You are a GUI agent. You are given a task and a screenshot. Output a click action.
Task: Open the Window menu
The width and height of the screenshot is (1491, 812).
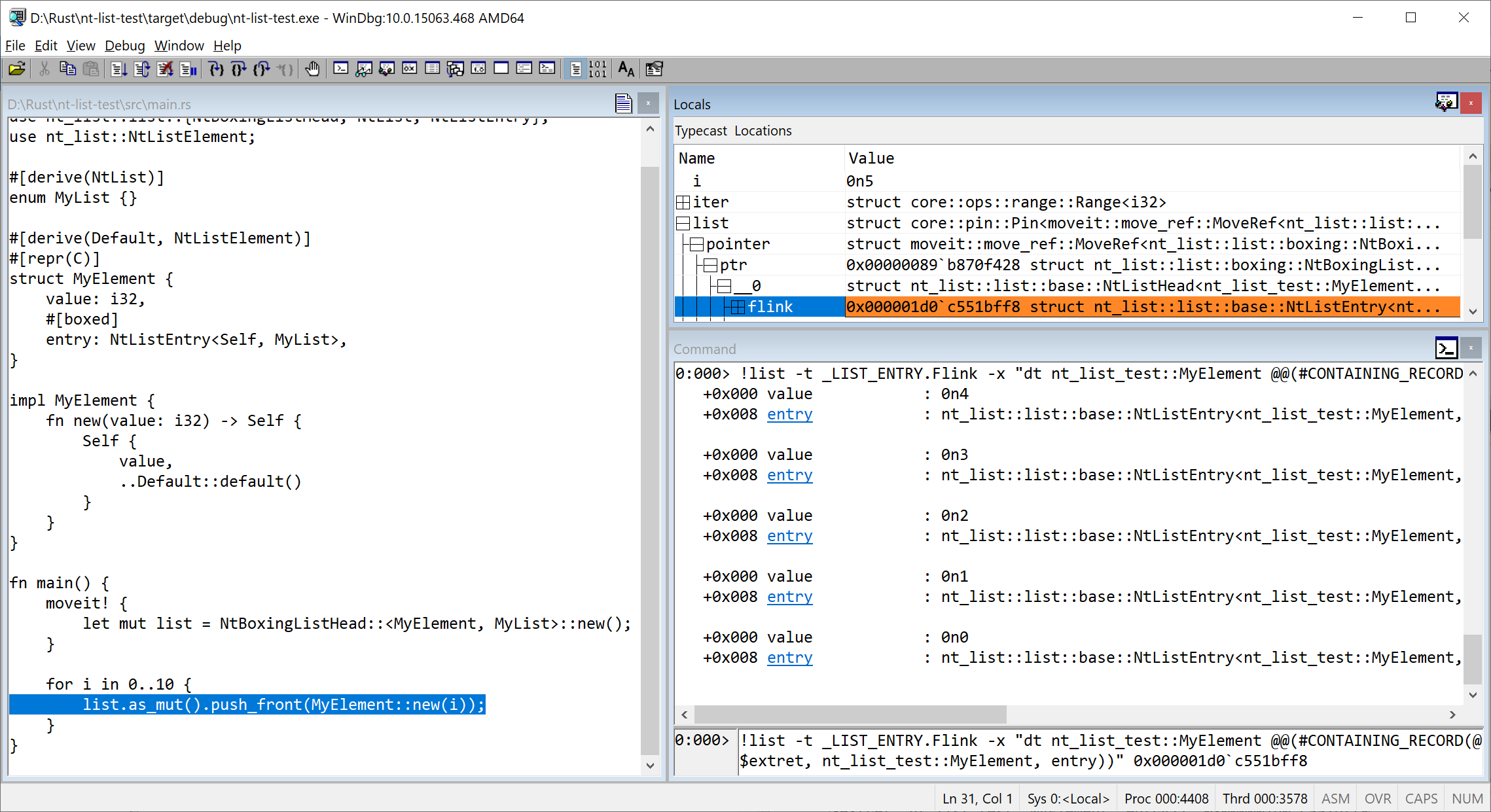pos(179,46)
